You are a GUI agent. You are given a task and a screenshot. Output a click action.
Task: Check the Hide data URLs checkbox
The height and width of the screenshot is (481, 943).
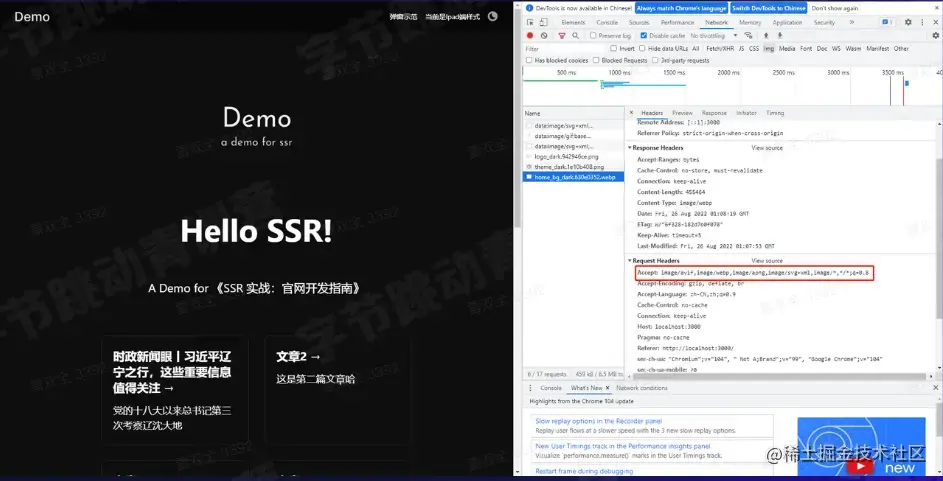[x=642, y=48]
